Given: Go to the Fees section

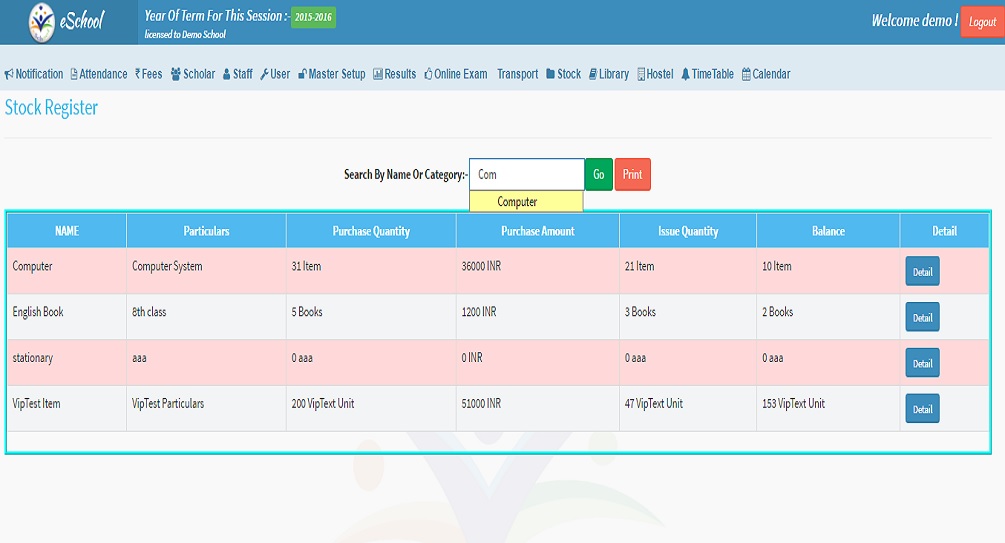Looking at the screenshot, I should tap(149, 74).
